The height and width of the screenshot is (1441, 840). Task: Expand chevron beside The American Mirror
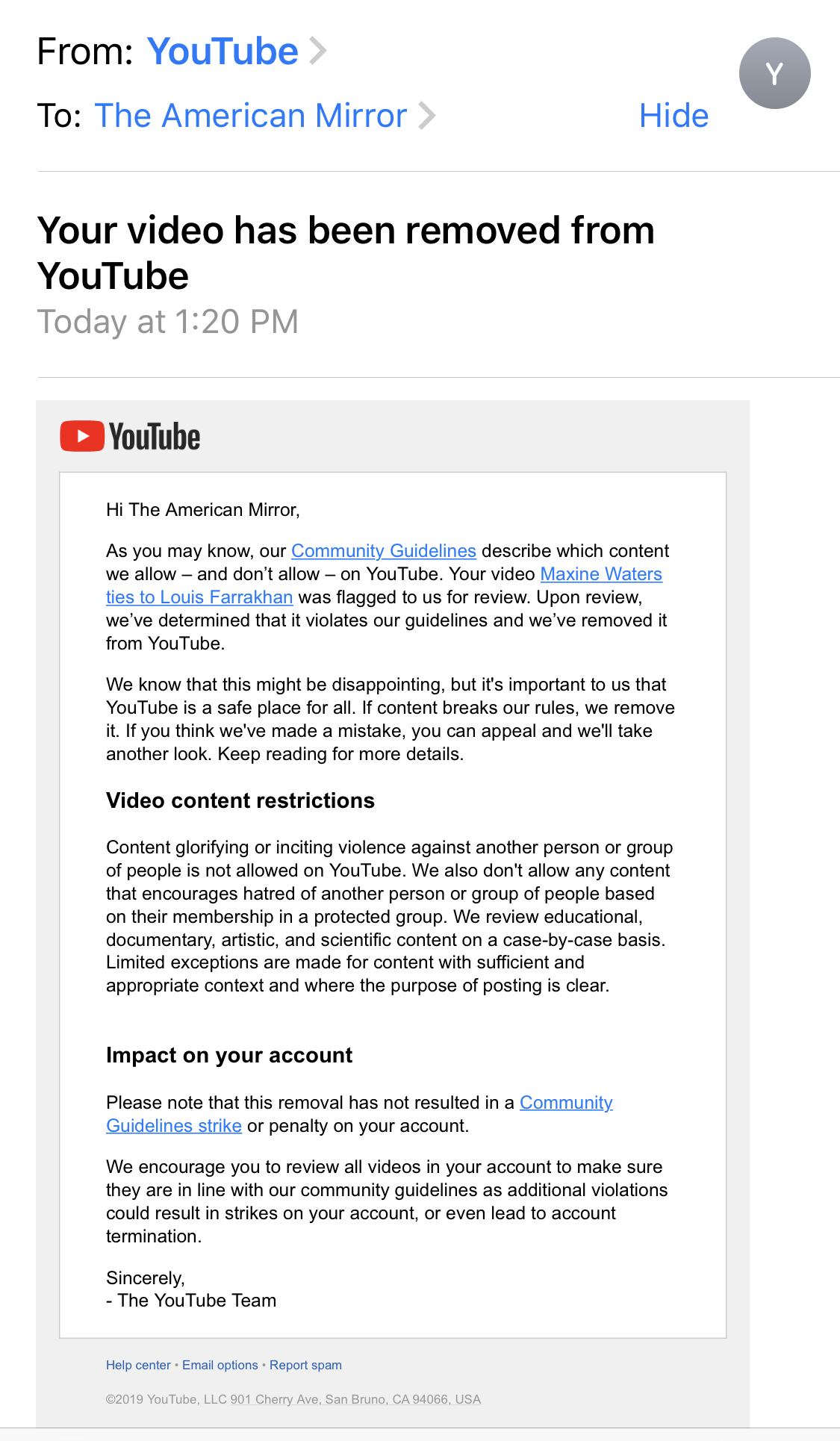427,116
